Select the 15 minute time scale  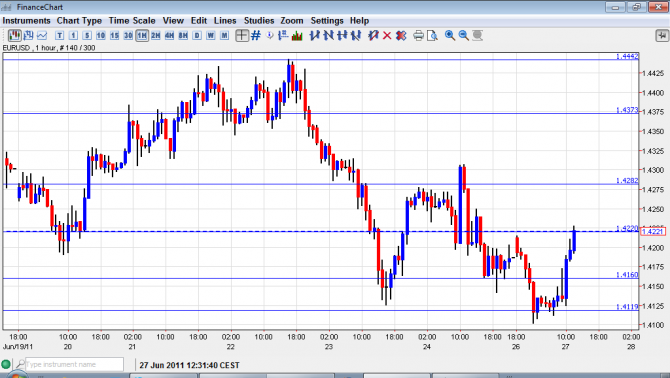point(115,35)
